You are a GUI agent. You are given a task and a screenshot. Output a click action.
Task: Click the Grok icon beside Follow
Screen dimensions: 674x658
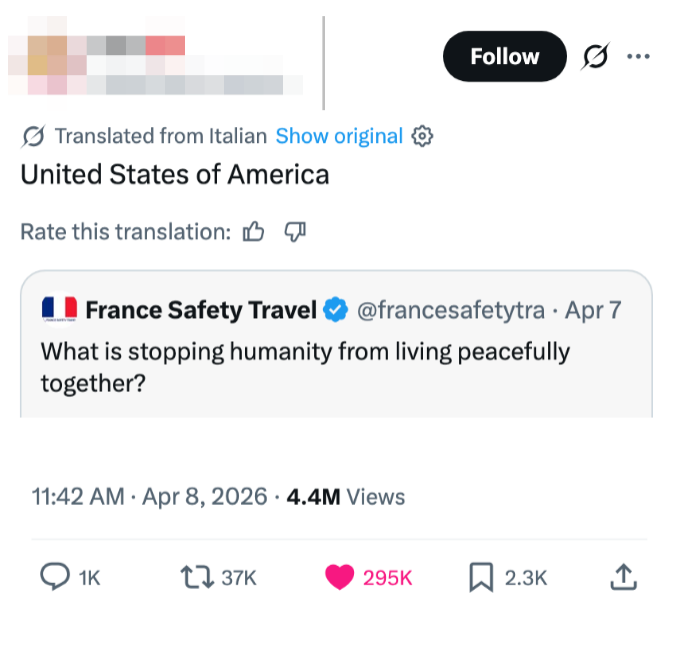click(595, 57)
